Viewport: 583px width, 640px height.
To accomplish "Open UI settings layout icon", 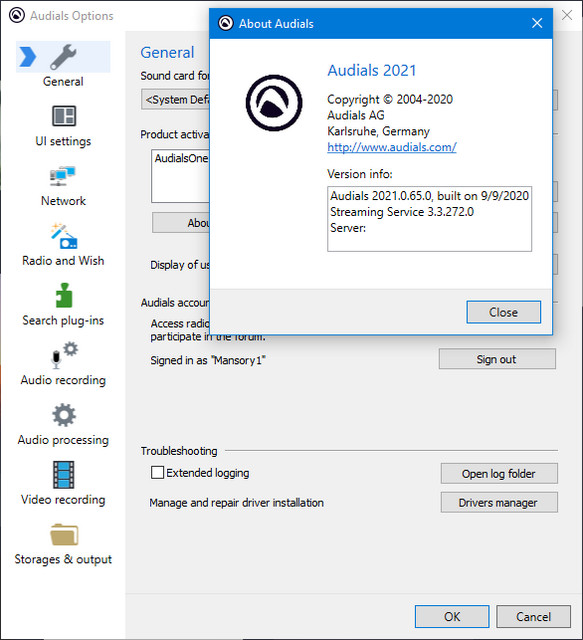I will coord(64,116).
